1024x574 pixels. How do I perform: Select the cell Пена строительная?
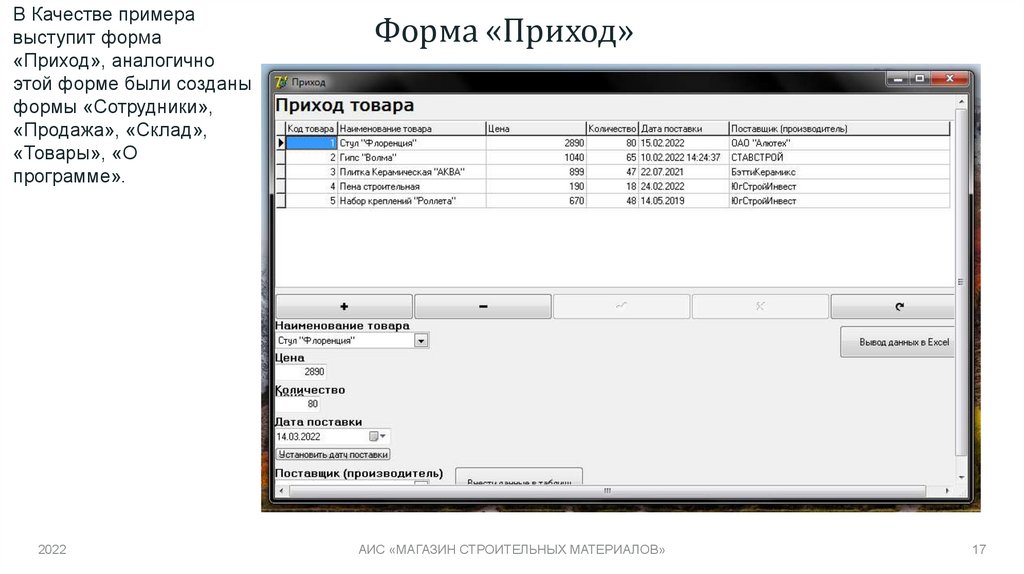(411, 186)
